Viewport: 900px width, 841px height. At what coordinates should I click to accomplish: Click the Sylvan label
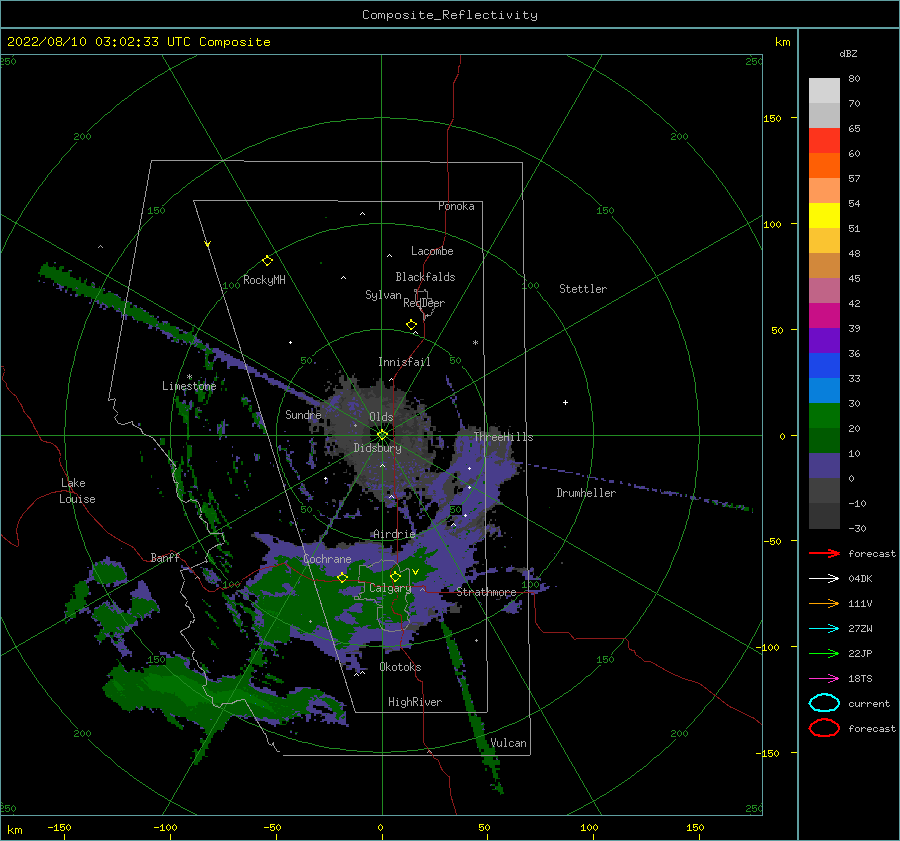[383, 295]
